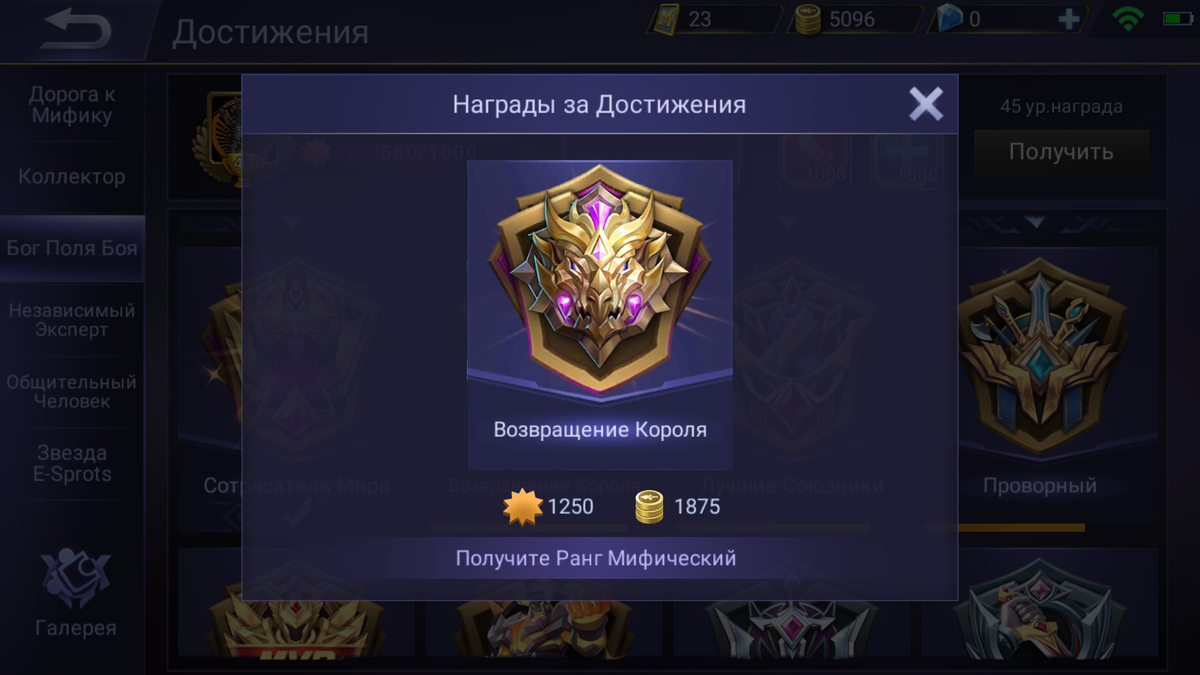The image size is (1200, 675).
Task: Tap the Получите Ранг Мифический bar
Action: coord(597,558)
